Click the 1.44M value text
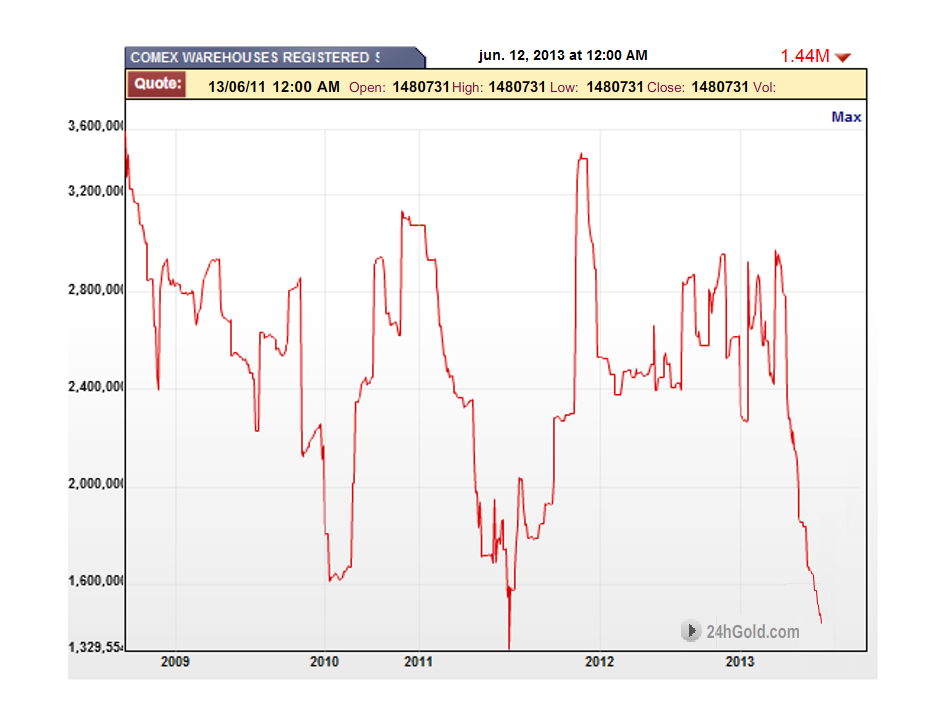950x720 pixels. pos(805,56)
